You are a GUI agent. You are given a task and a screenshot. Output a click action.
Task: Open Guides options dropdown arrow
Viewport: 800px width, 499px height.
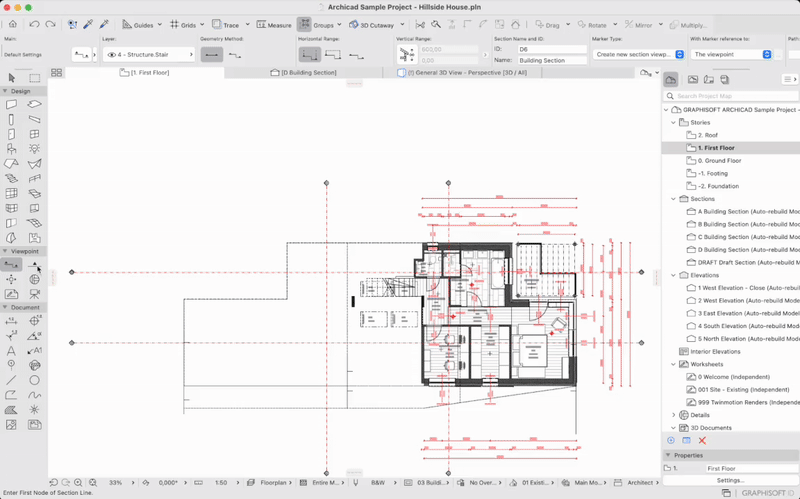click(x=160, y=24)
